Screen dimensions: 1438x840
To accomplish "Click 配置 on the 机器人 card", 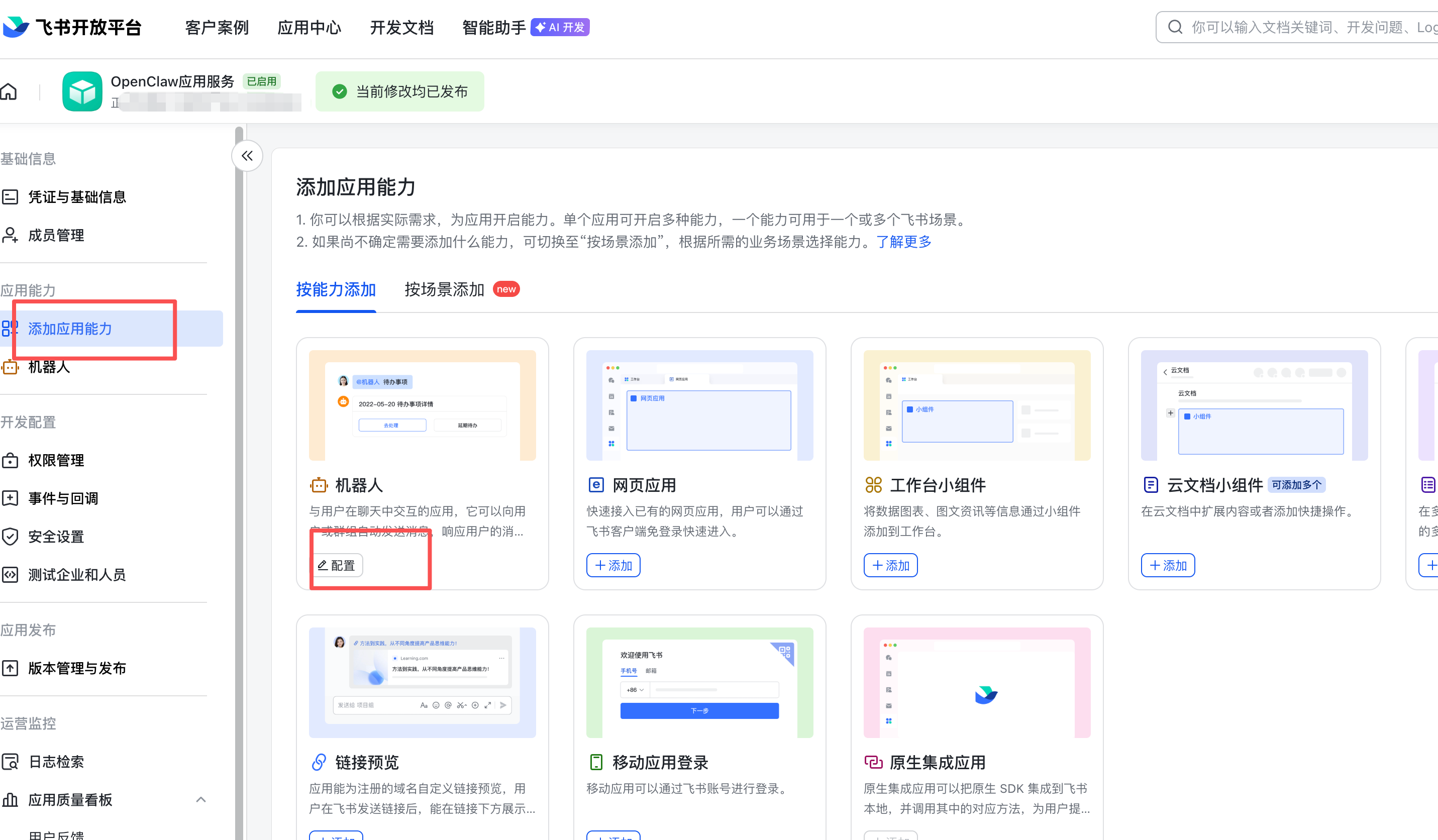I will pyautogui.click(x=337, y=565).
